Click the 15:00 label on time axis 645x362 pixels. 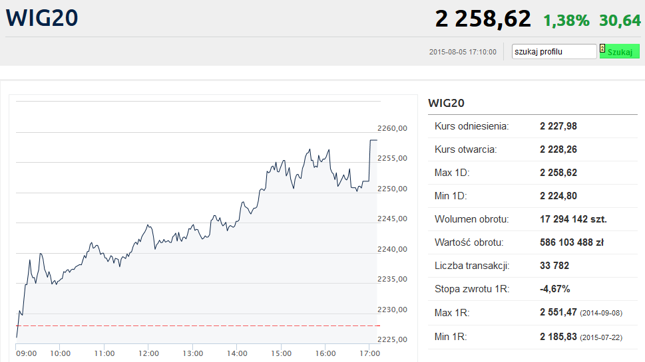(x=281, y=353)
